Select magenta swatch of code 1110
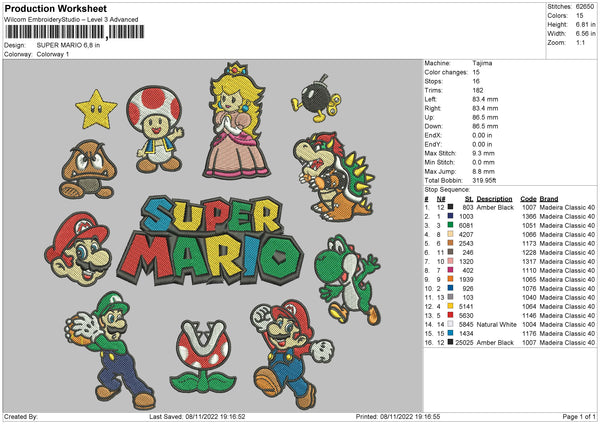Viewport: 600px width, 424px height. coord(450,270)
